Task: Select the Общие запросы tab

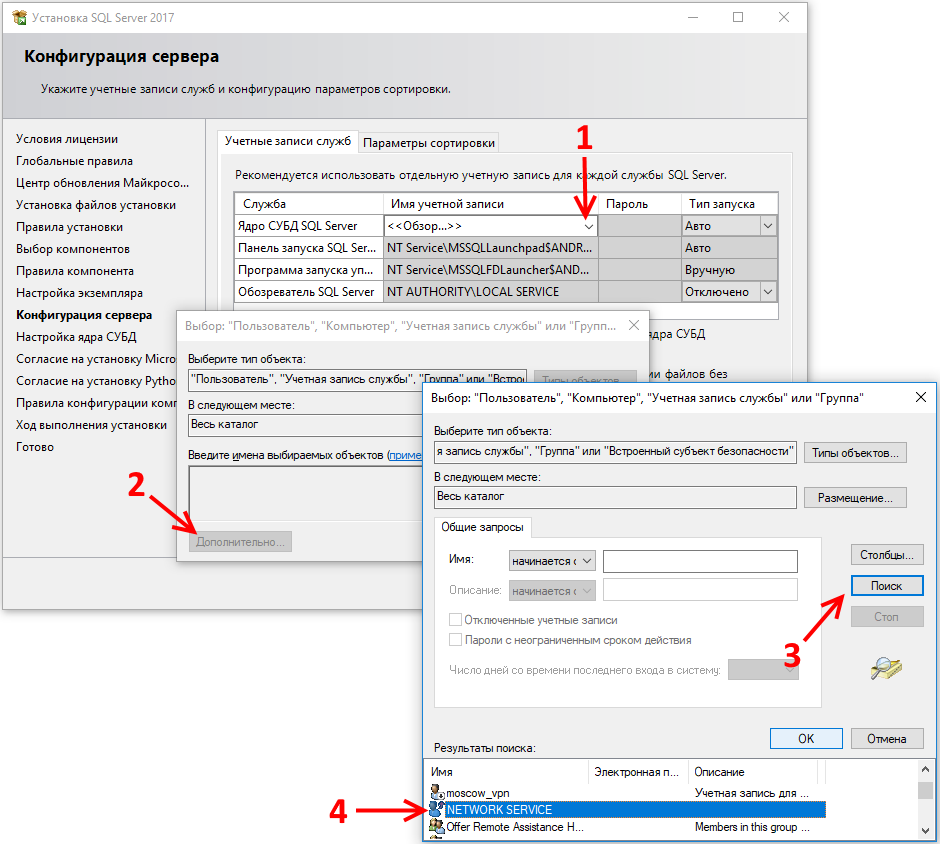Action: pyautogui.click(x=483, y=527)
